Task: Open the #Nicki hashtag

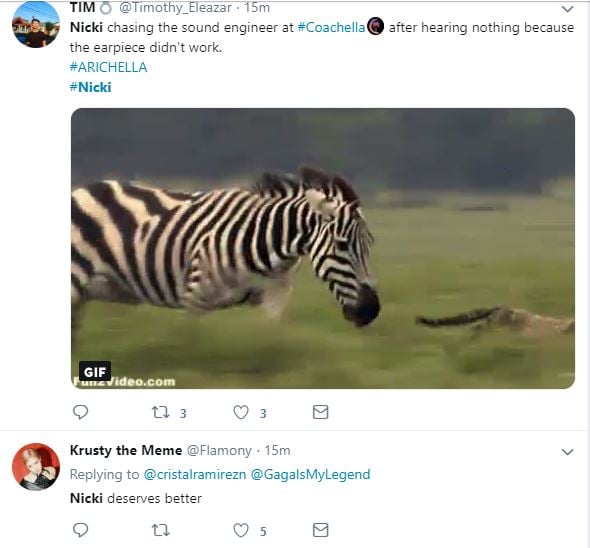Action: click(91, 87)
